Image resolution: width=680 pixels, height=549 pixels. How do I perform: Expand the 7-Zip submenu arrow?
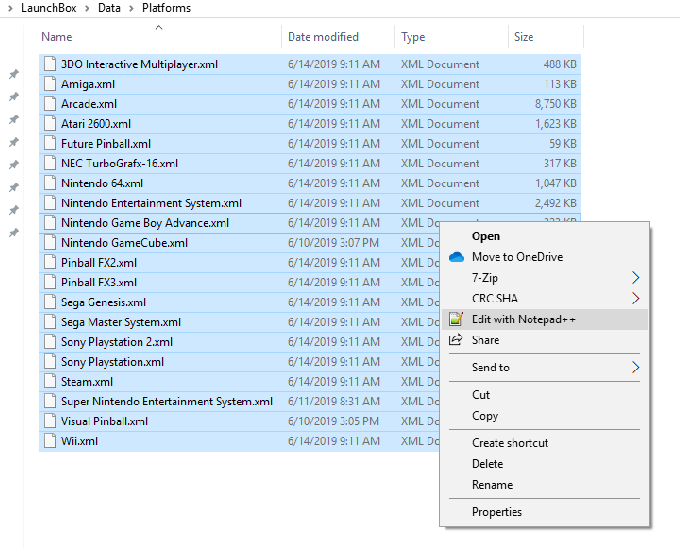(x=635, y=278)
